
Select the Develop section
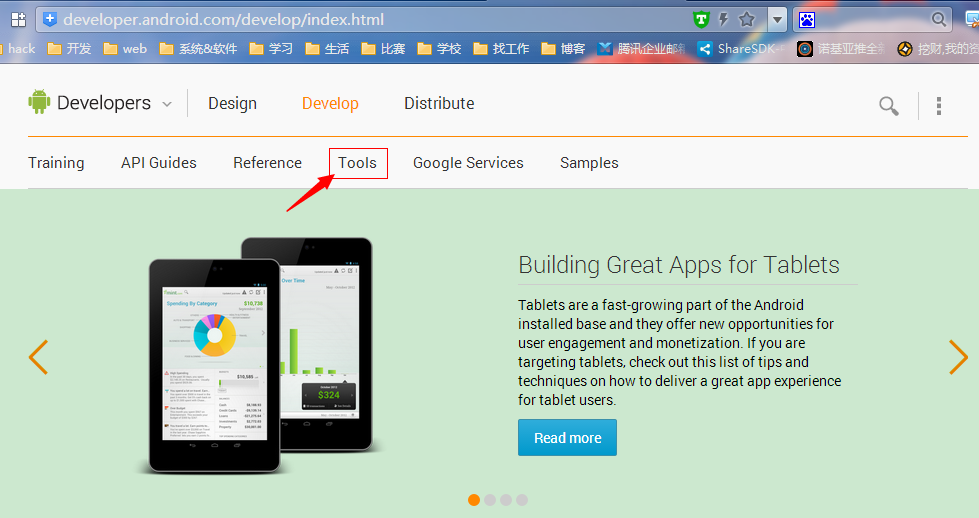330,104
